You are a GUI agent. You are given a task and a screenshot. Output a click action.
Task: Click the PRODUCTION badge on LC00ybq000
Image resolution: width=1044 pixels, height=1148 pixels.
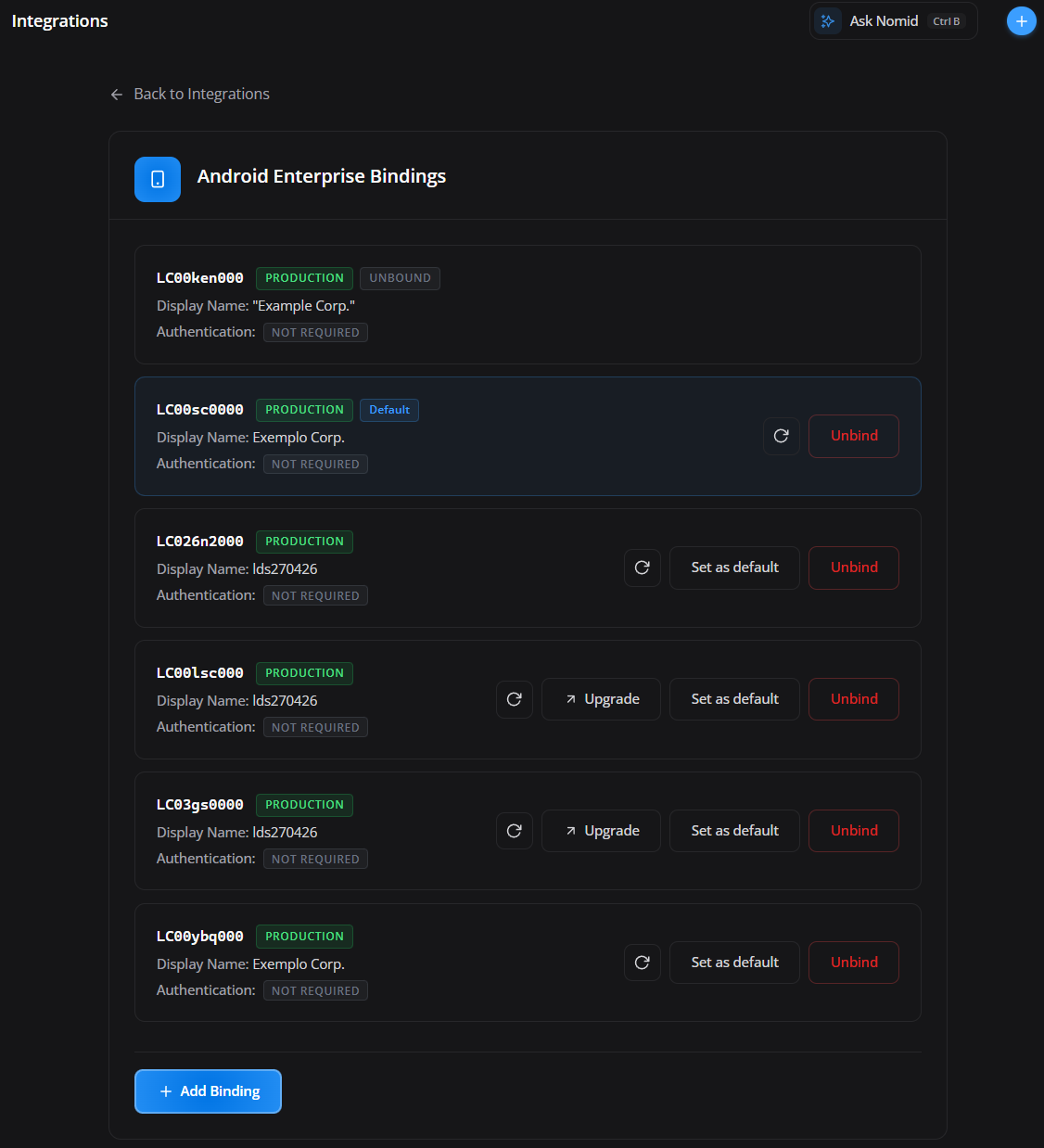[x=304, y=937]
